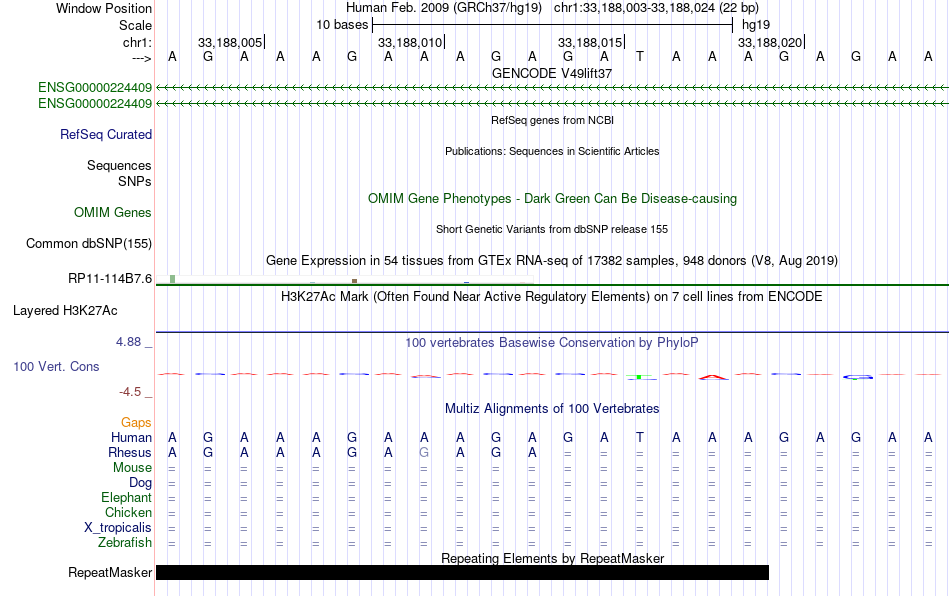The image size is (950, 596).
Task: Click the chr1: ruler label
Action: [x=137, y=42]
